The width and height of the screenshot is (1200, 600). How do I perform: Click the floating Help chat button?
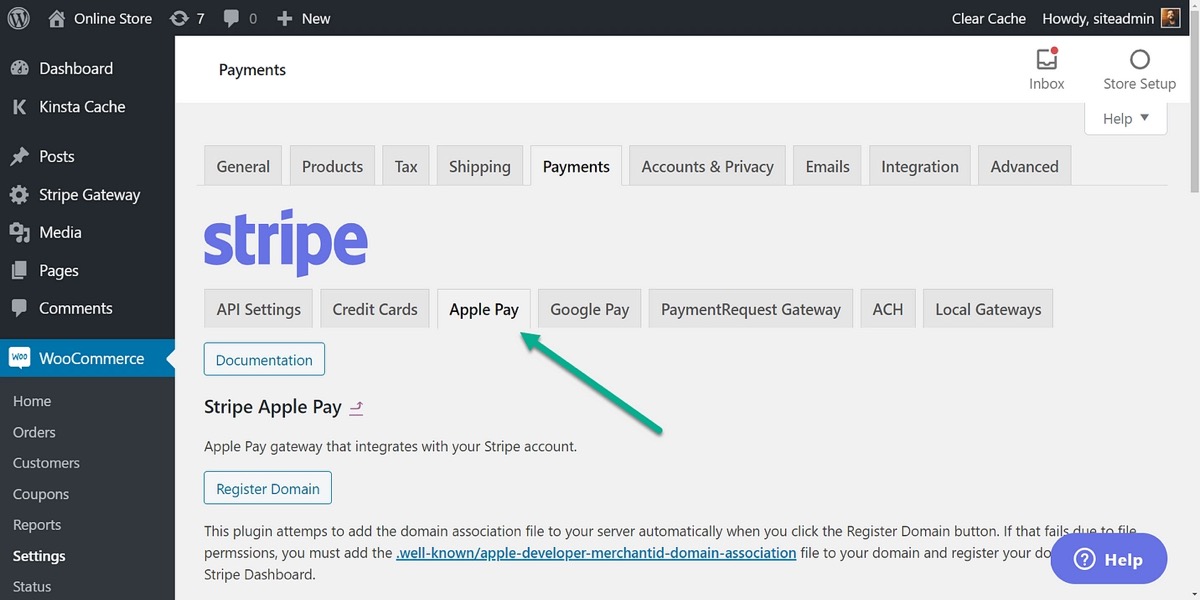pos(1108,559)
